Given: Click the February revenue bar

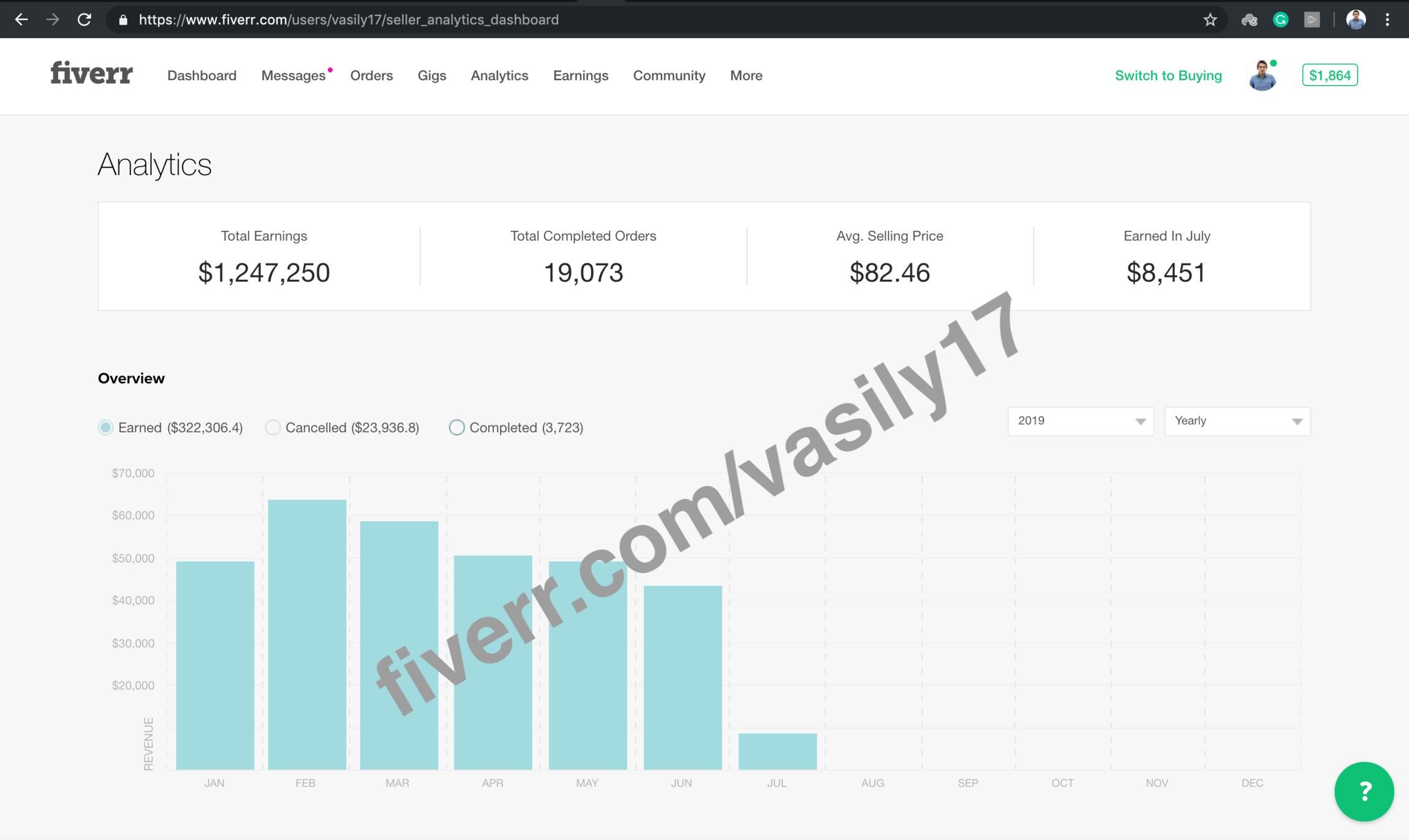Looking at the screenshot, I should pos(307,634).
